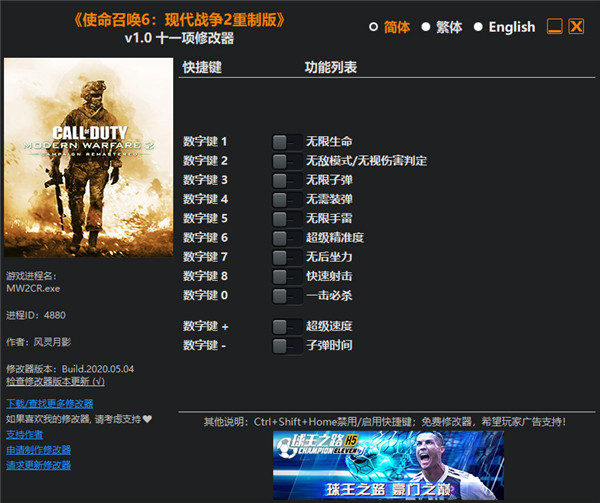Turn on the 无限子弹 switch
The image size is (600, 503).
286,180
